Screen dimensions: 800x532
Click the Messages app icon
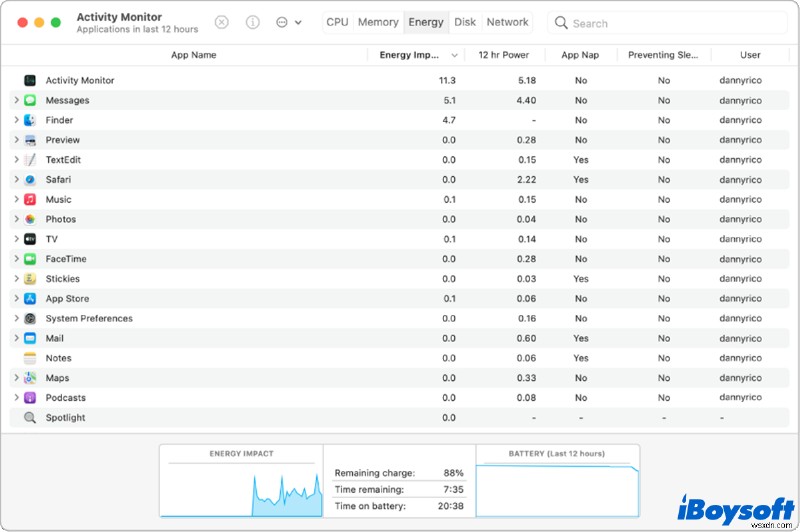coord(30,100)
